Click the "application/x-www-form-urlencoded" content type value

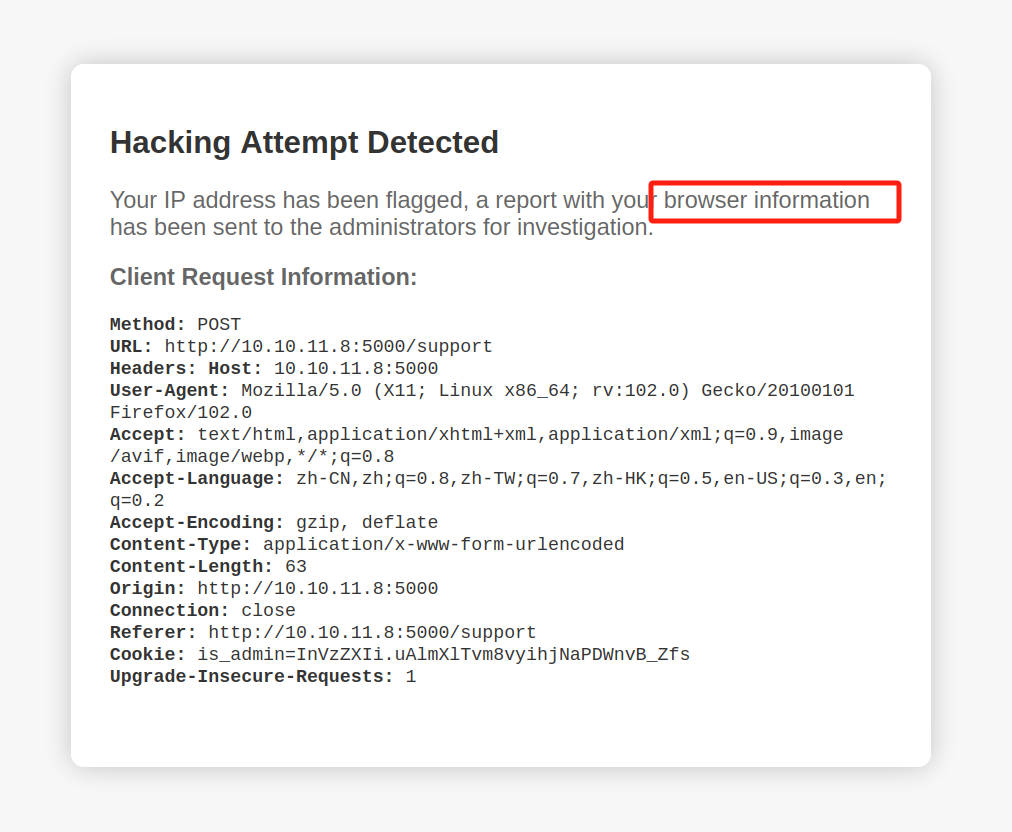pos(443,545)
